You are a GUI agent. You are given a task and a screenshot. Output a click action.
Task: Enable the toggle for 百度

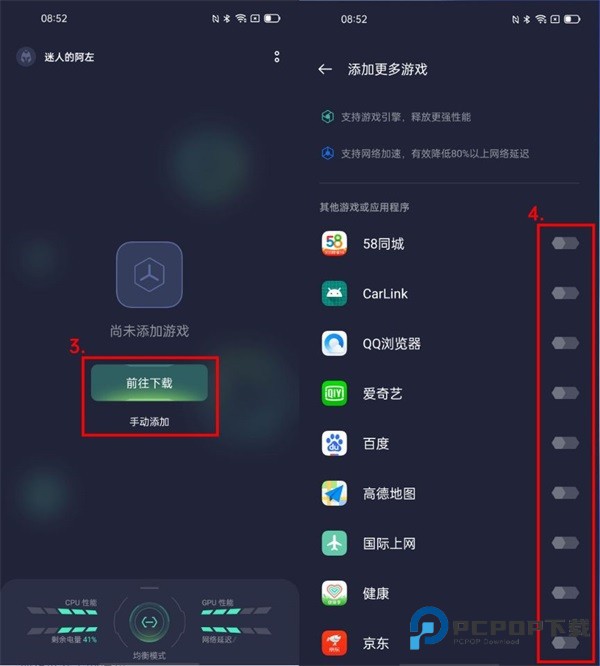click(x=565, y=443)
